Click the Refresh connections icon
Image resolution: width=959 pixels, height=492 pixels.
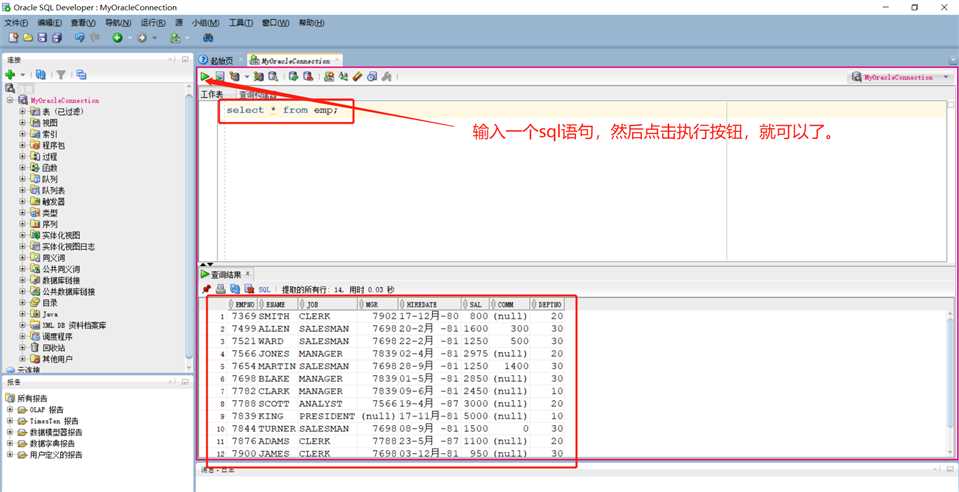click(40, 75)
